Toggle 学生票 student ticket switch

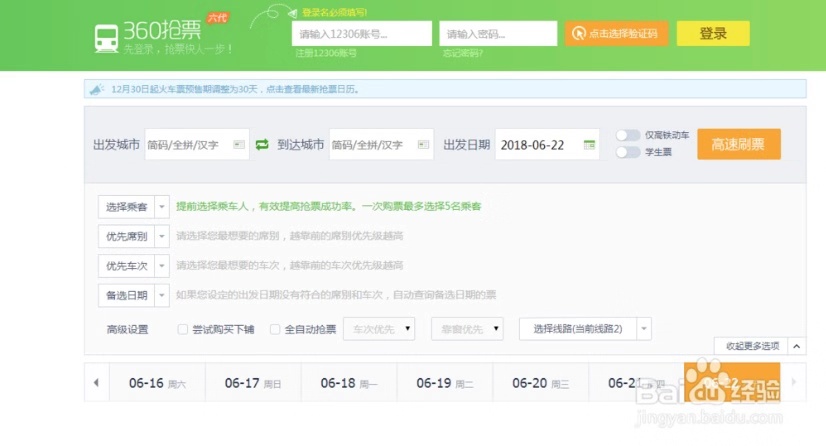(628, 152)
